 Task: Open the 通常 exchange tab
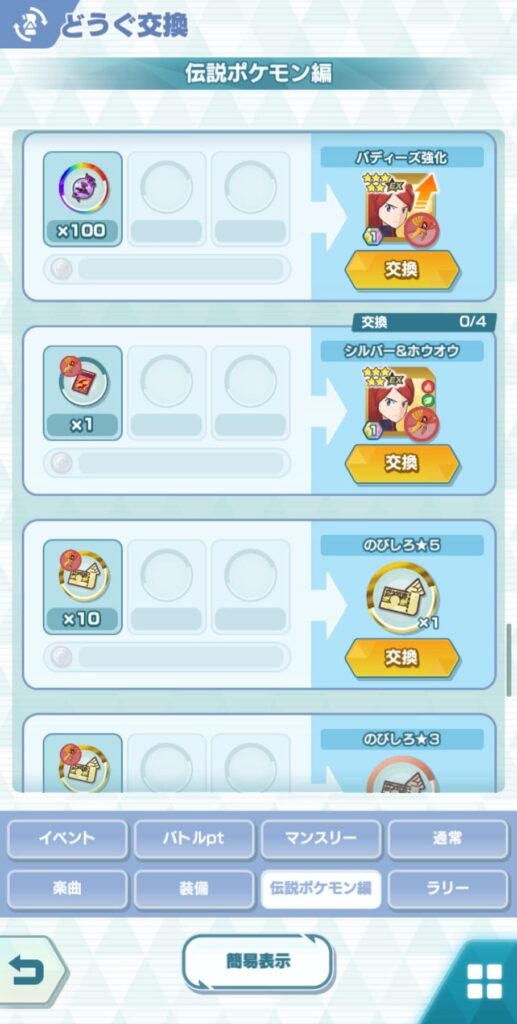[x=447, y=839]
